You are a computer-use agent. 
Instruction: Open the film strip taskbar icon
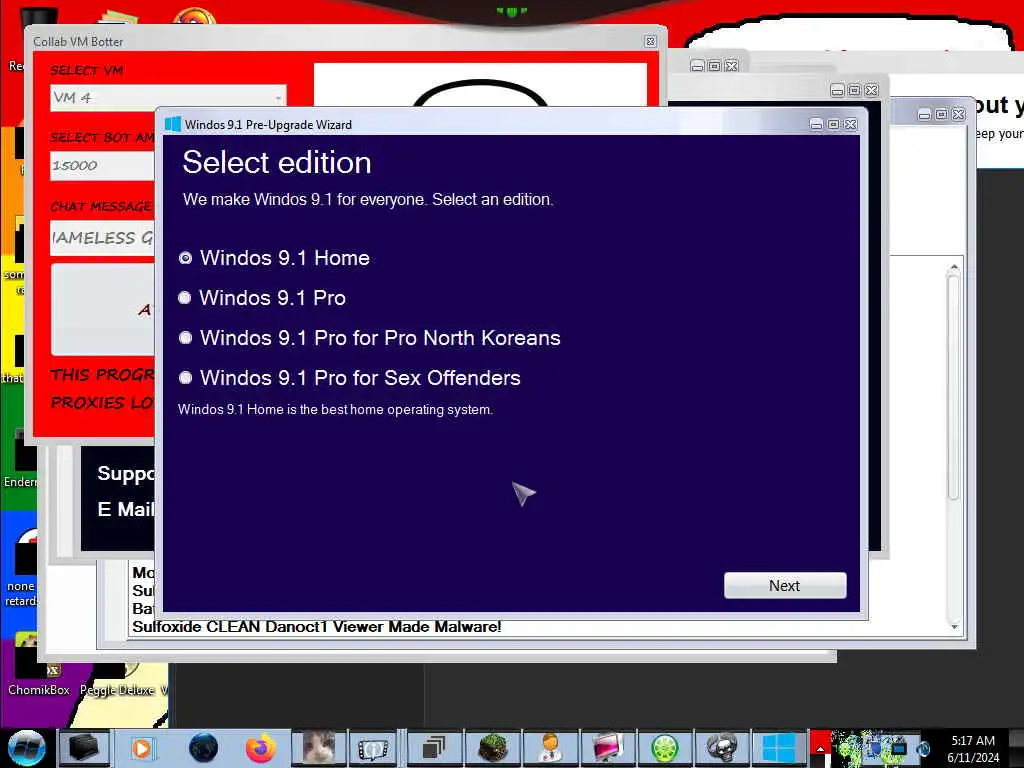click(374, 748)
